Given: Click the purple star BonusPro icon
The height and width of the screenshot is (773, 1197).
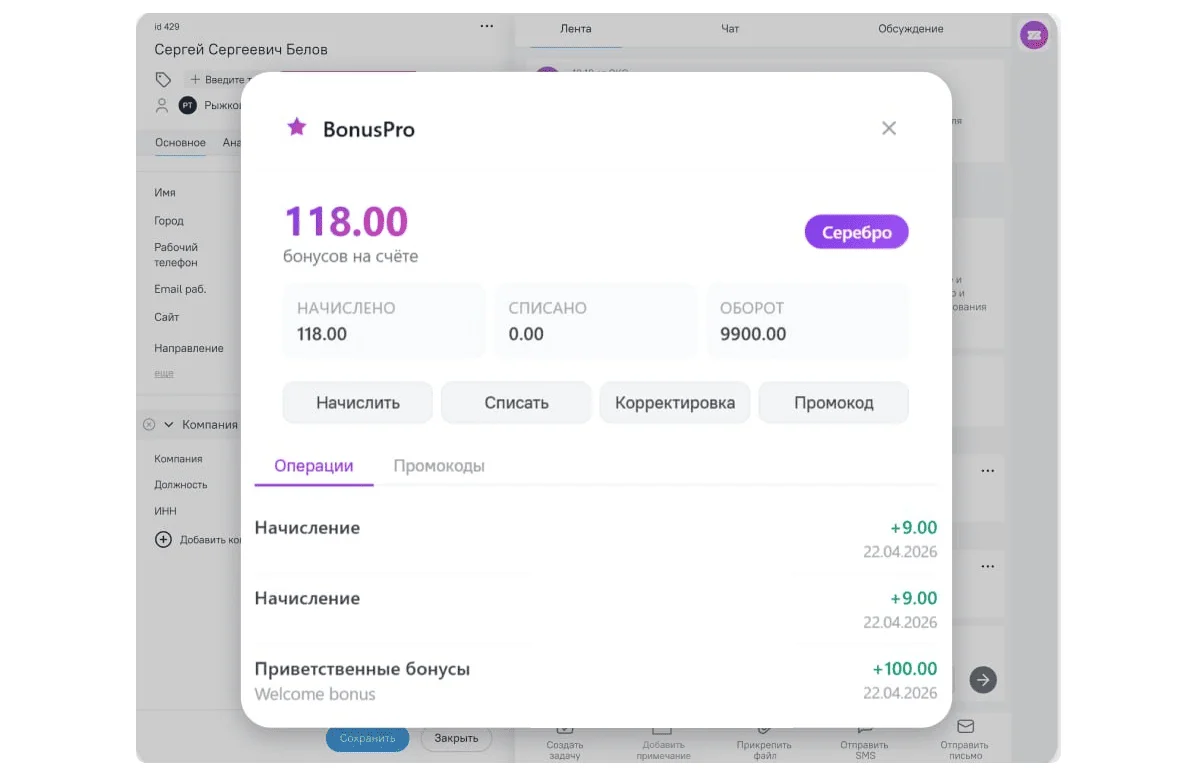Looking at the screenshot, I should pyautogui.click(x=296, y=127).
